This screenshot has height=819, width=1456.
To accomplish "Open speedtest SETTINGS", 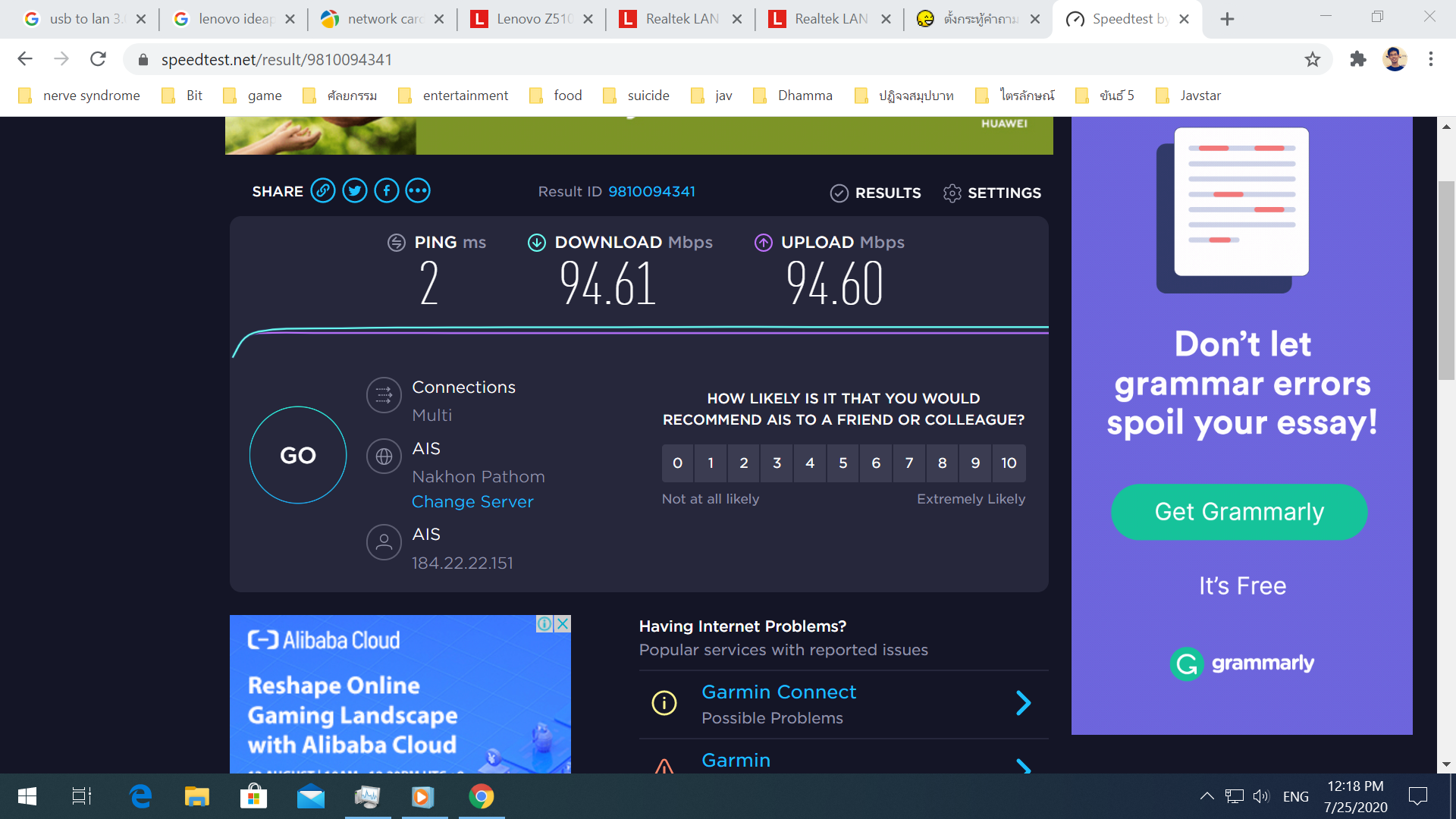I will point(992,193).
